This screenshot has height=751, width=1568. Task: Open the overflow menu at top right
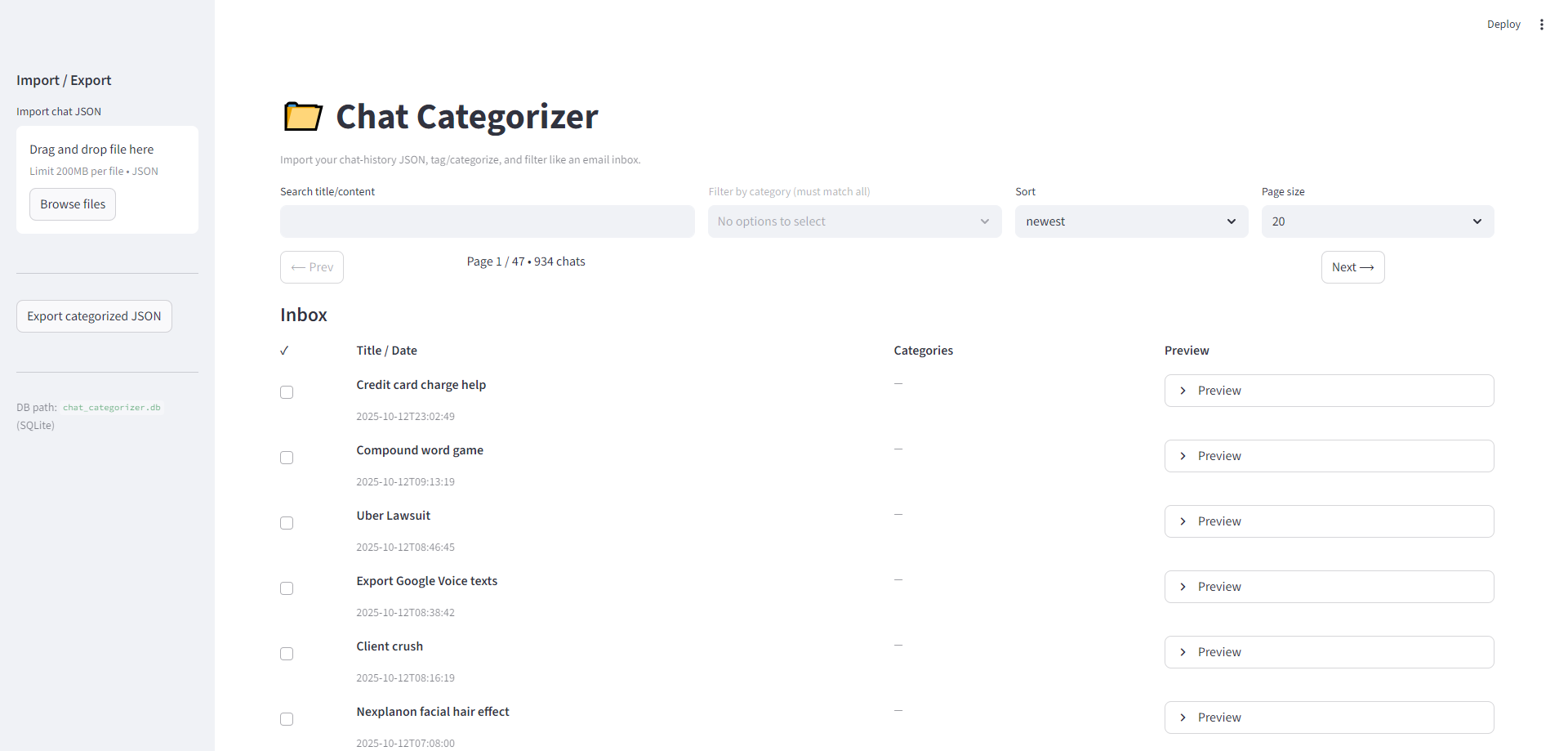(1542, 24)
